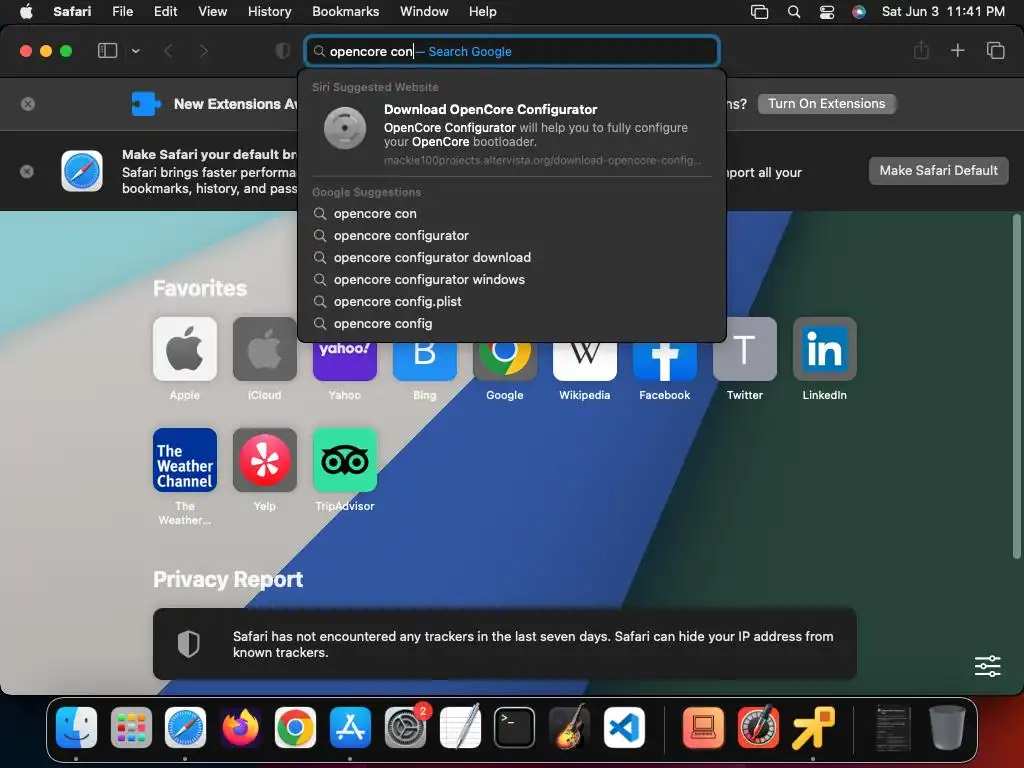Select suggestion "opencore configurator download"

click(x=512, y=257)
